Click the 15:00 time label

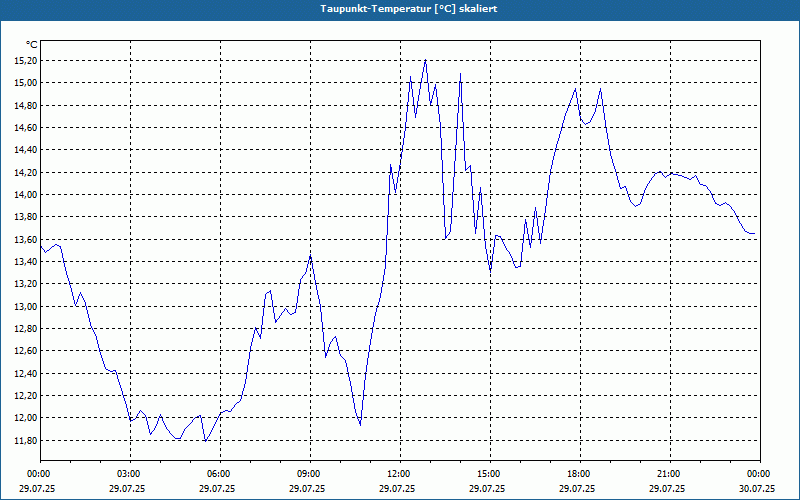[490, 474]
